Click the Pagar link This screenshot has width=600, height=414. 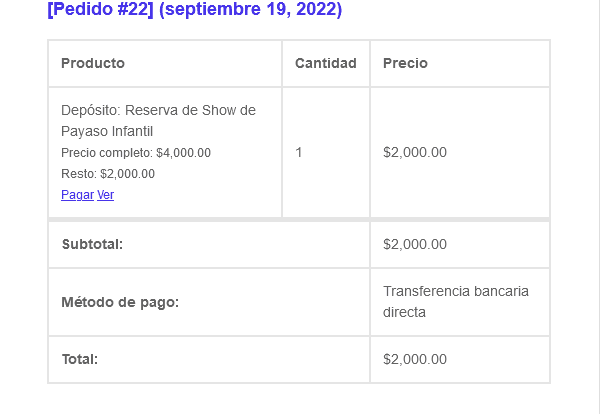click(x=77, y=195)
